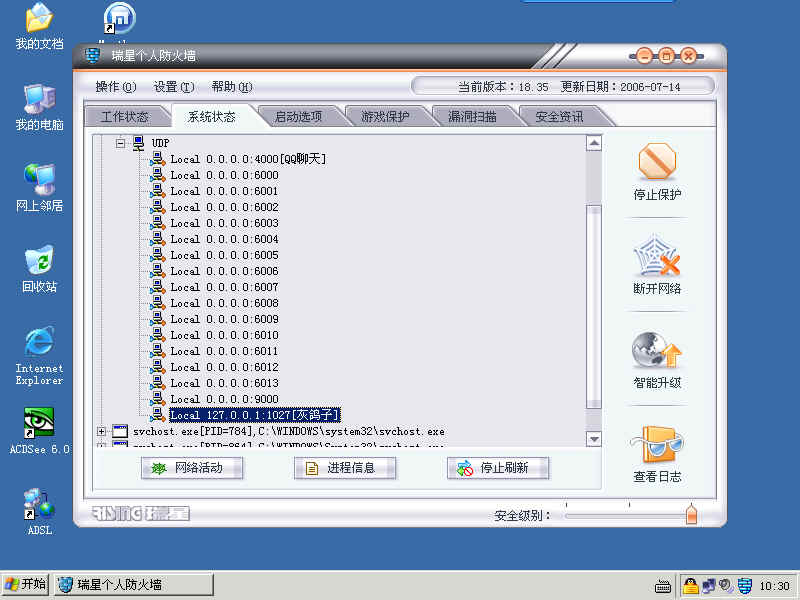The image size is (800, 600).
Task: Select 回收站 recycle bin icon
Action: click(39, 269)
